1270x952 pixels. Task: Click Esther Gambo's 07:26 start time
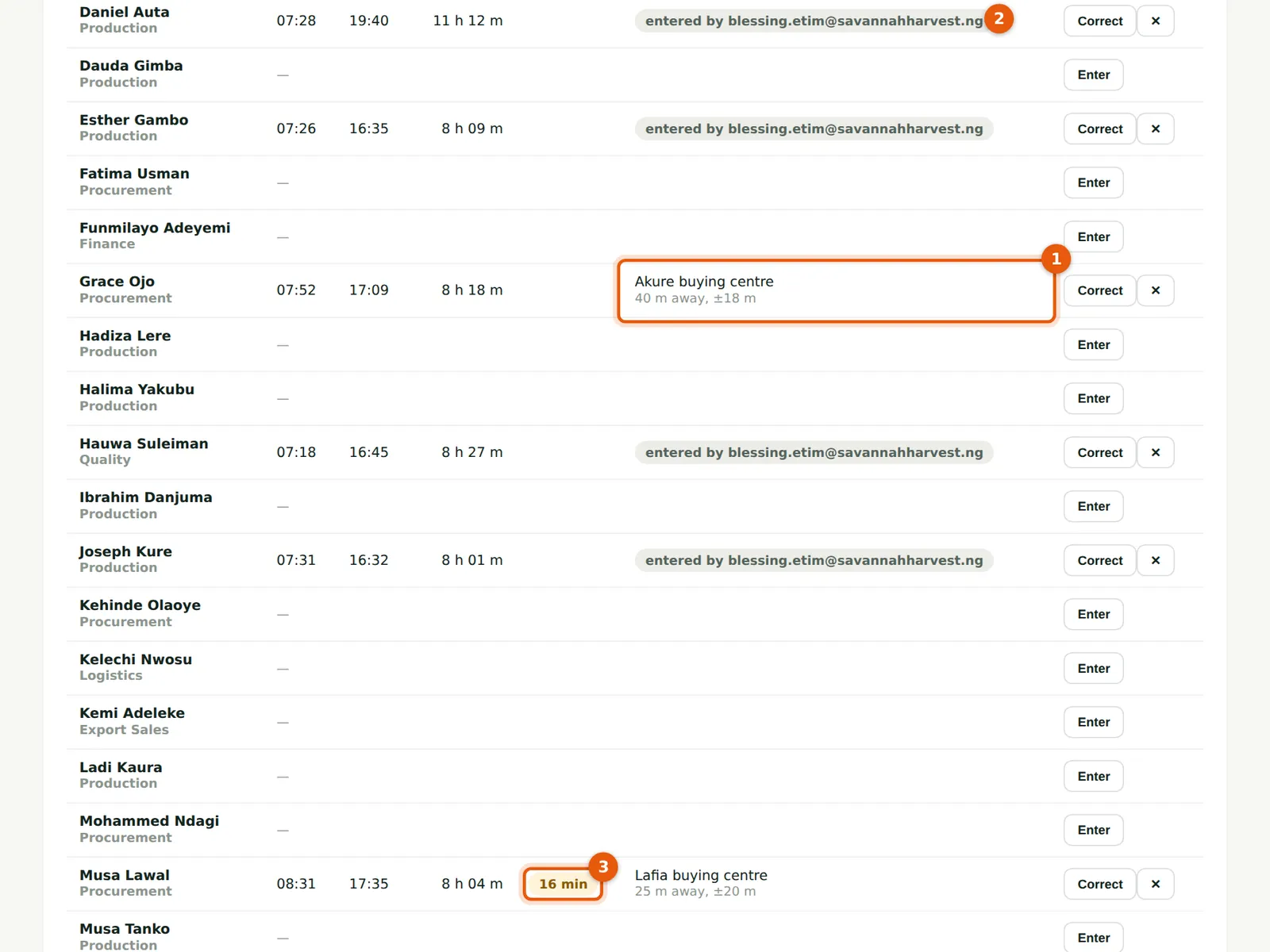(296, 129)
